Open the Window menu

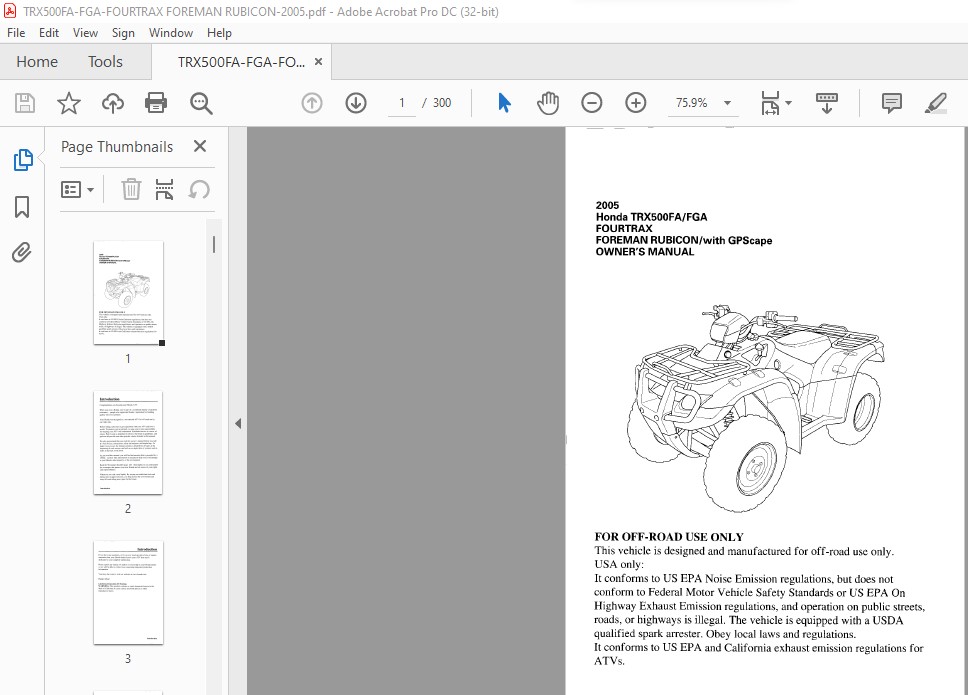171,33
